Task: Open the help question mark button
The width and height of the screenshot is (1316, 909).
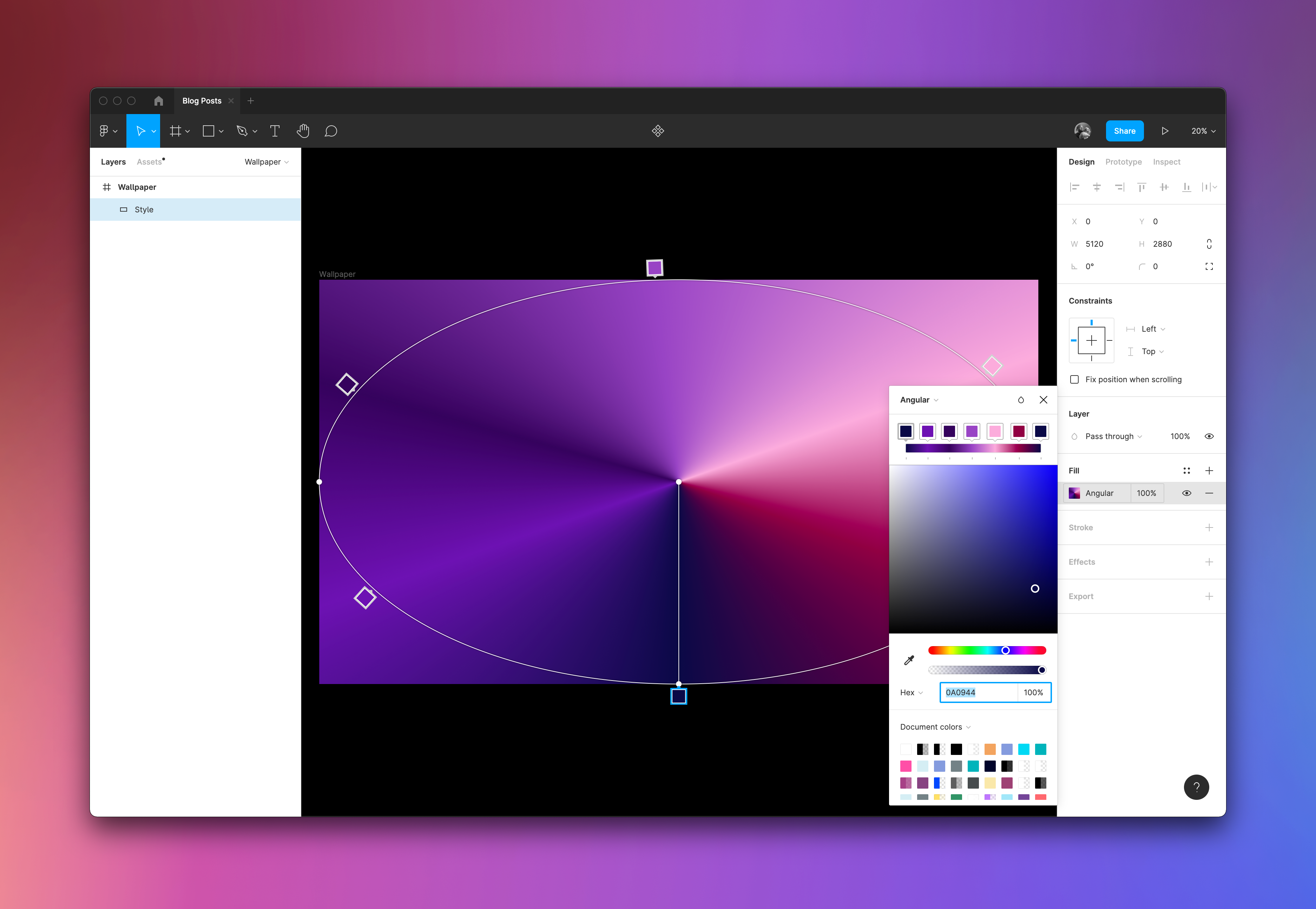Action: pos(1196,787)
